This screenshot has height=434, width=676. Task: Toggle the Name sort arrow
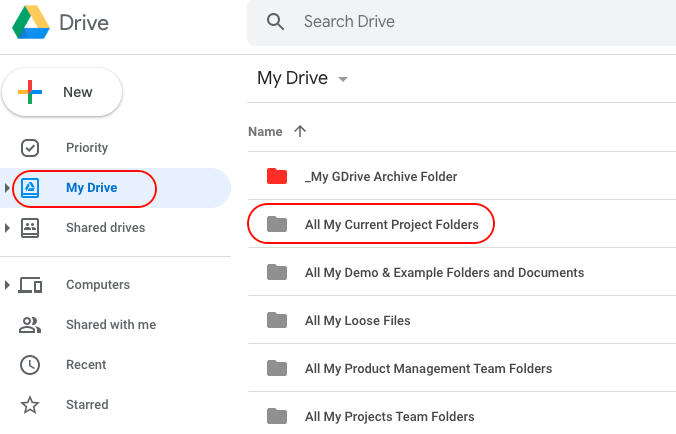pos(300,131)
